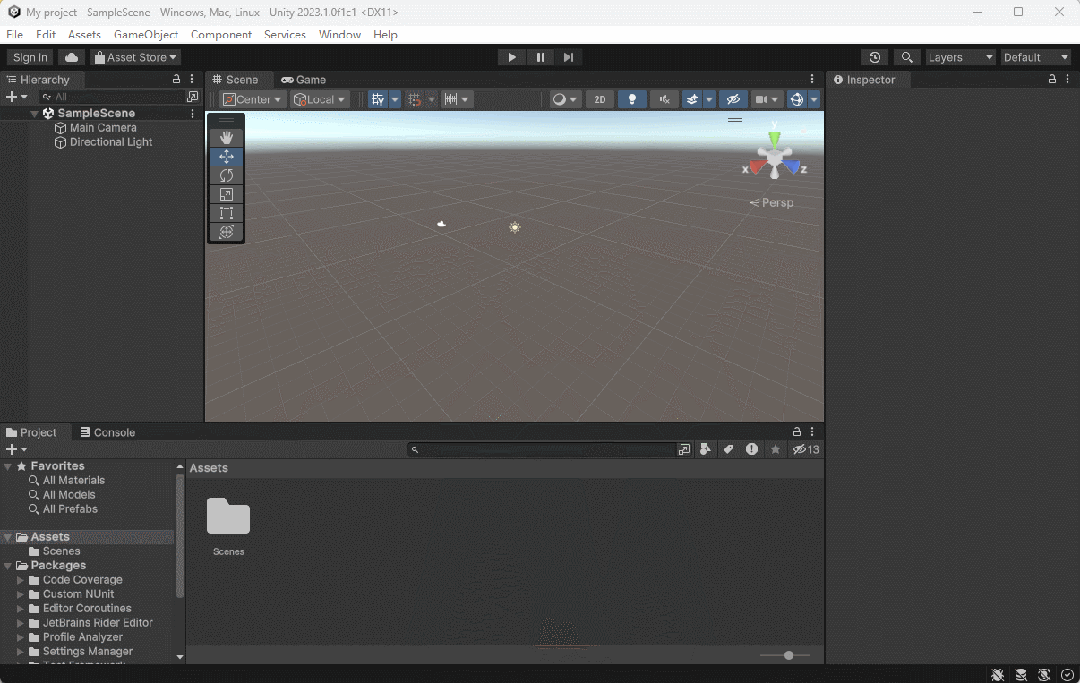Viewport: 1080px width, 683px height.
Task: Click the Persp projection label
Action: pos(771,203)
